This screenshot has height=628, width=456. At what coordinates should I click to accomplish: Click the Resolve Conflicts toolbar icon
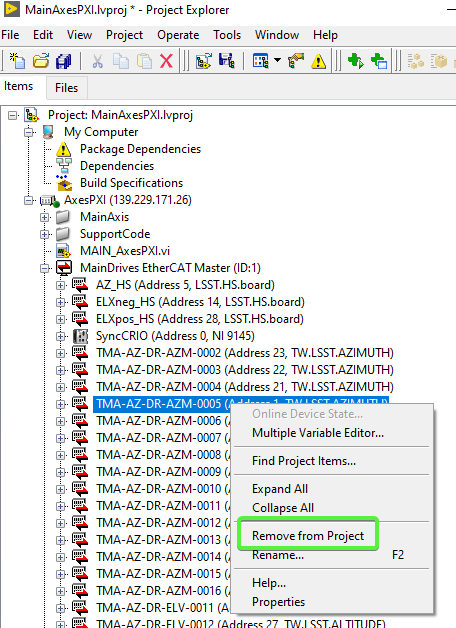tap(296, 61)
